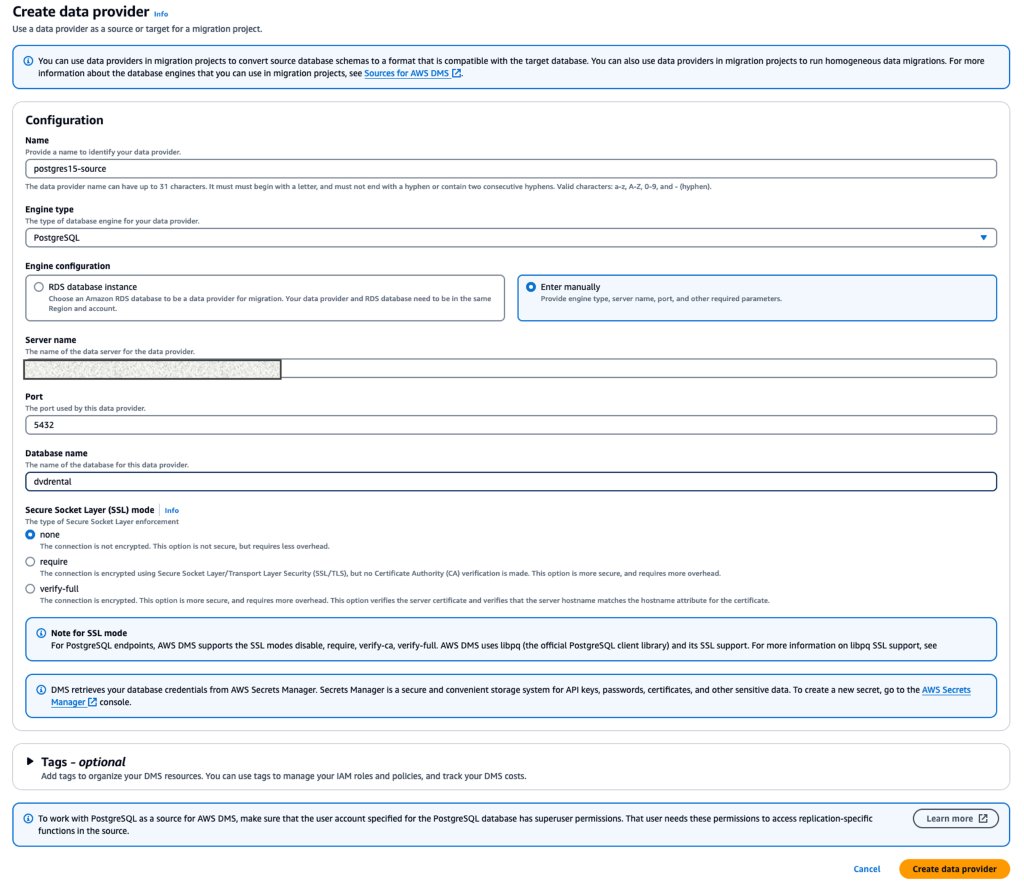Click the info icon in the Secrets Manager notice
Image resolution: width=1024 pixels, height=893 pixels.
point(41,690)
